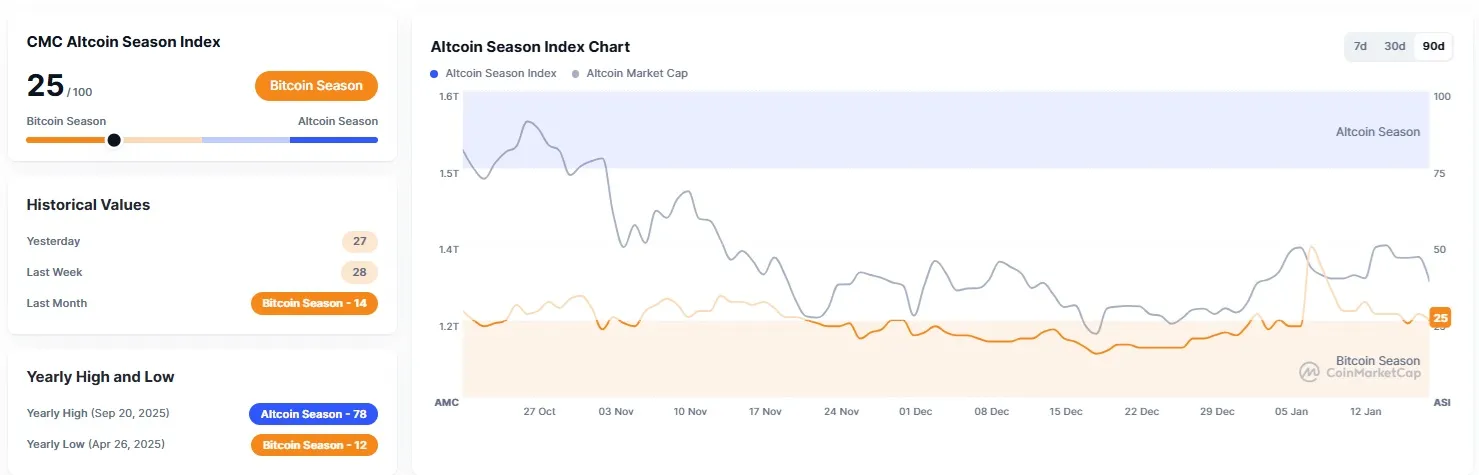Toggle Altcoin Season Index legend series
The image size is (1479, 475).
[500, 73]
